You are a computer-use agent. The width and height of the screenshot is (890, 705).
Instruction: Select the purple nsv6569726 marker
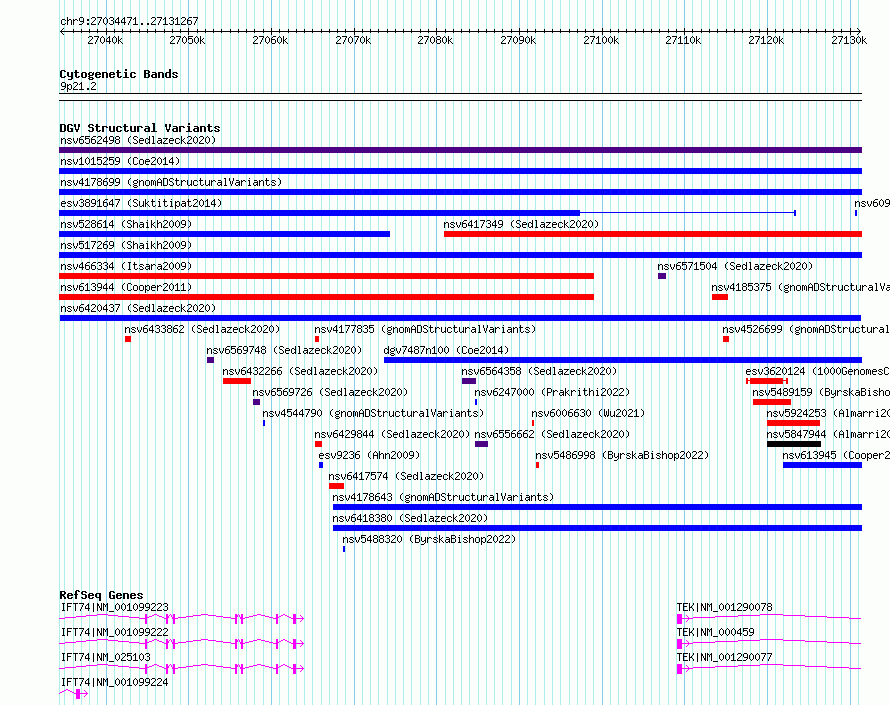(257, 402)
